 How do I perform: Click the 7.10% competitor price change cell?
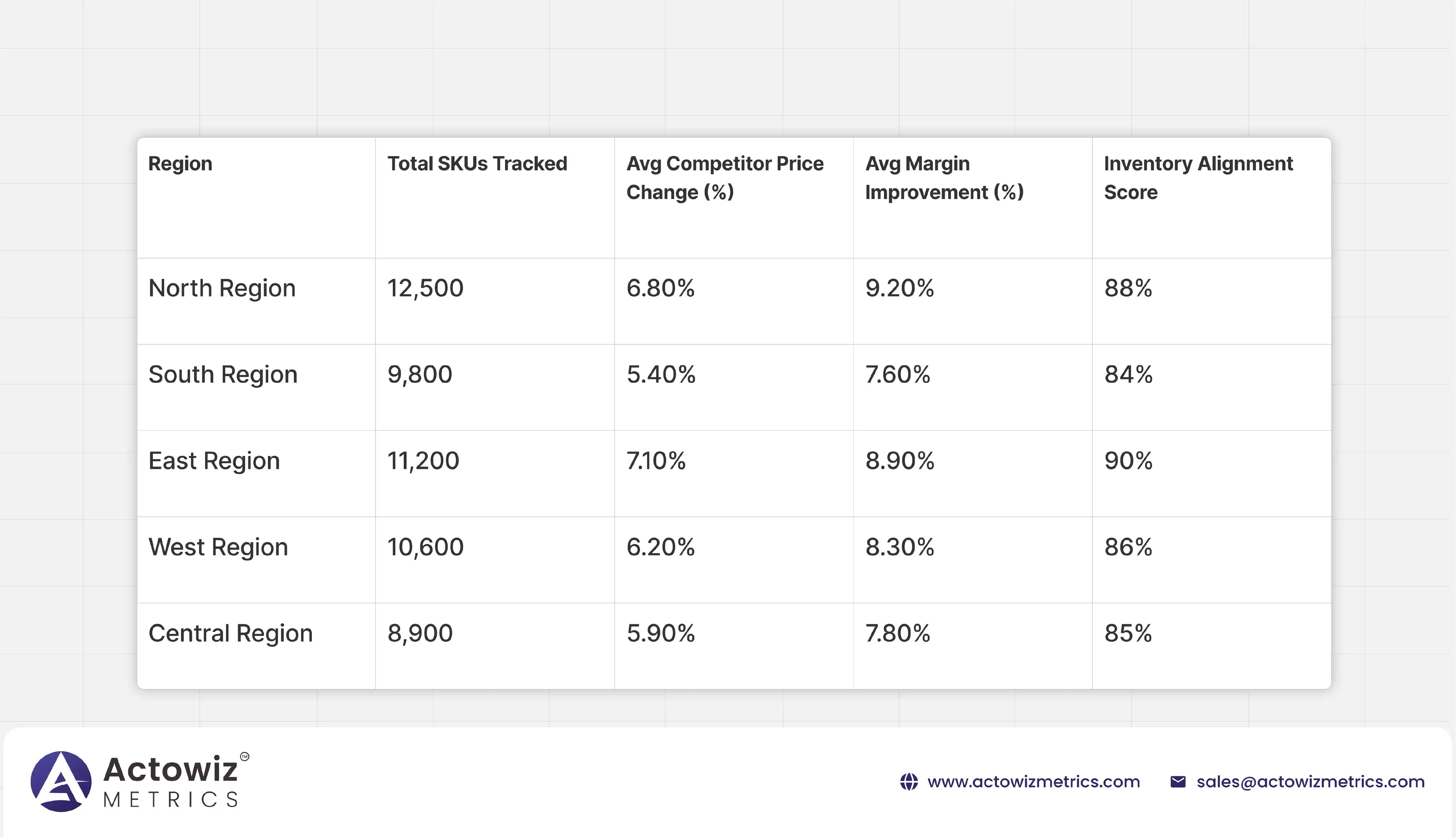click(x=656, y=460)
